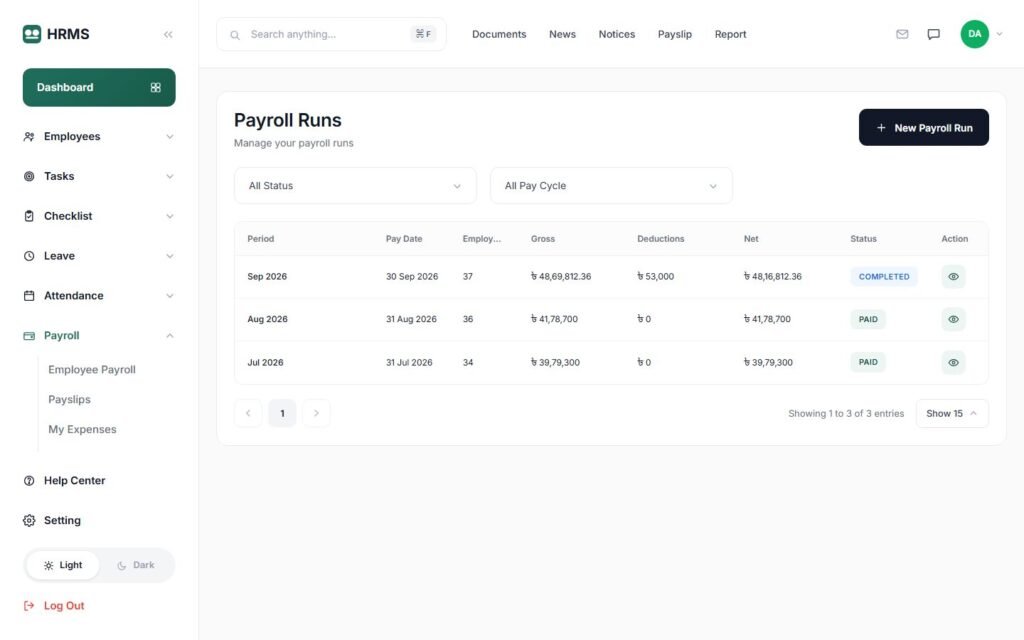The height and width of the screenshot is (640, 1024).
Task: Open the Report menu item
Action: pos(730,34)
